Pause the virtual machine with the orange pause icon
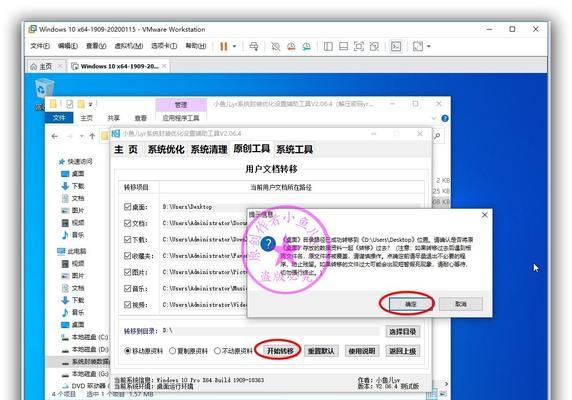The height and width of the screenshot is (400, 572). 223,46
